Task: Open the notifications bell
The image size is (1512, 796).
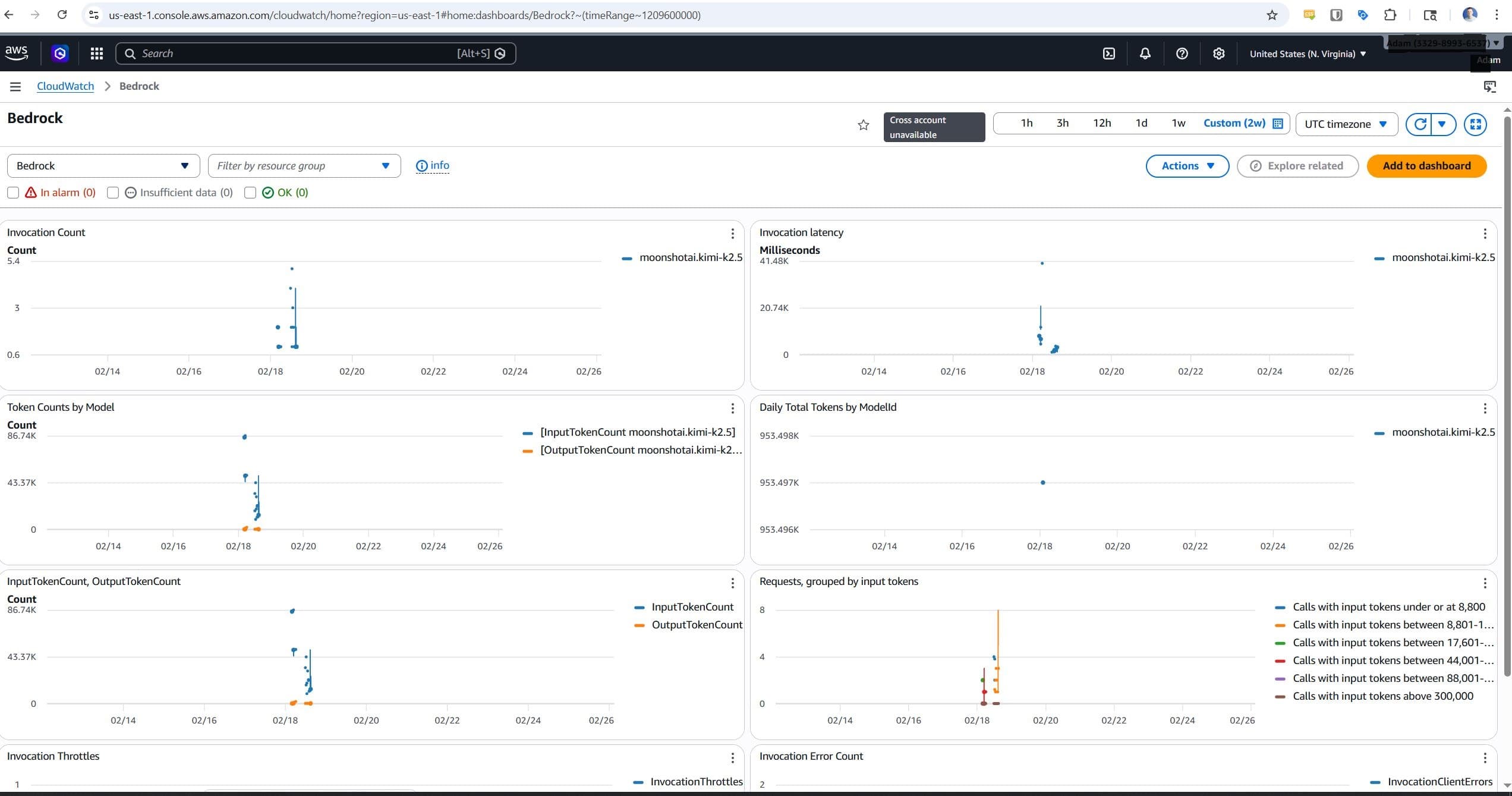Action: pyautogui.click(x=1145, y=54)
